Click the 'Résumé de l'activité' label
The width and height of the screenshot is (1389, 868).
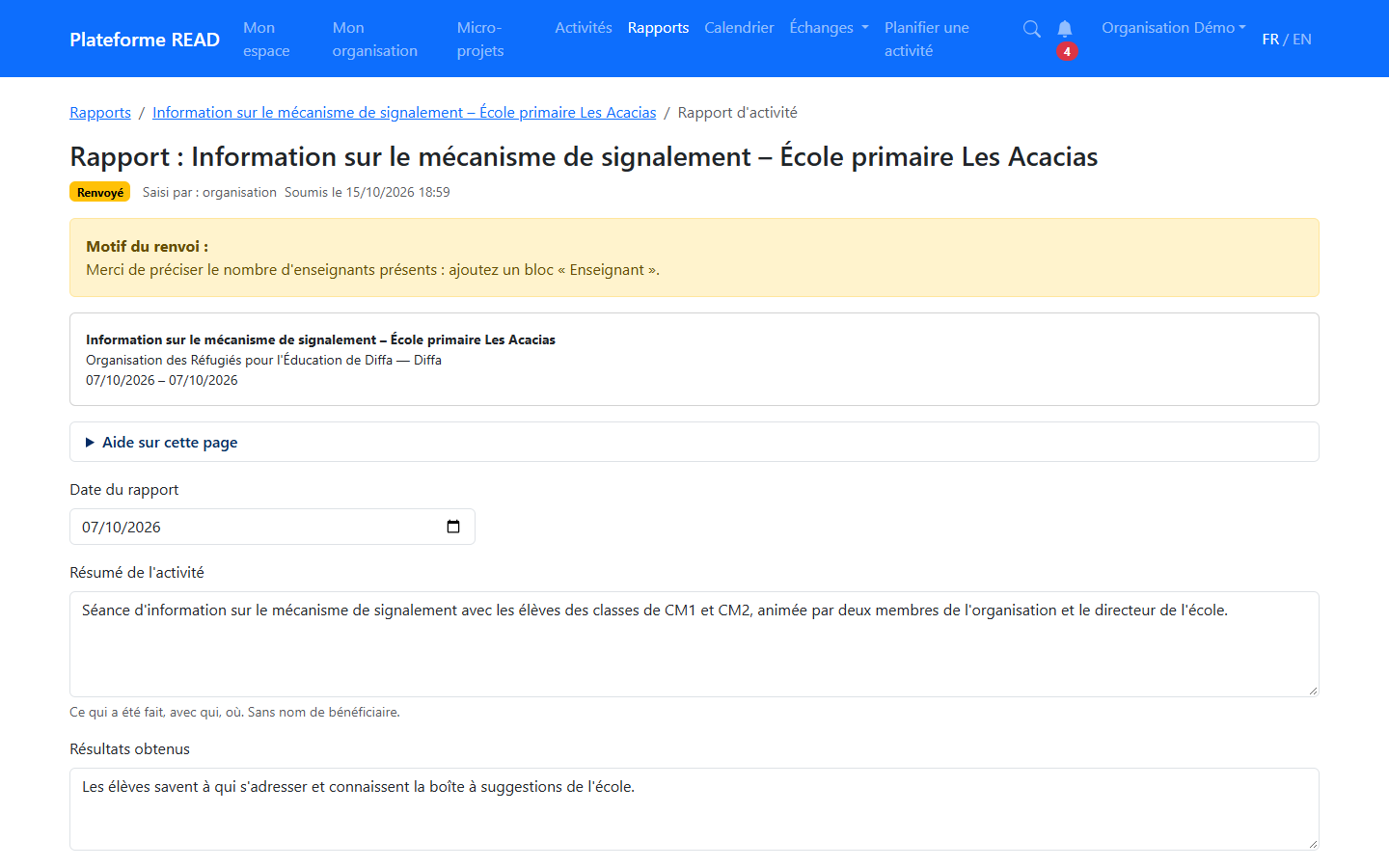tap(137, 573)
